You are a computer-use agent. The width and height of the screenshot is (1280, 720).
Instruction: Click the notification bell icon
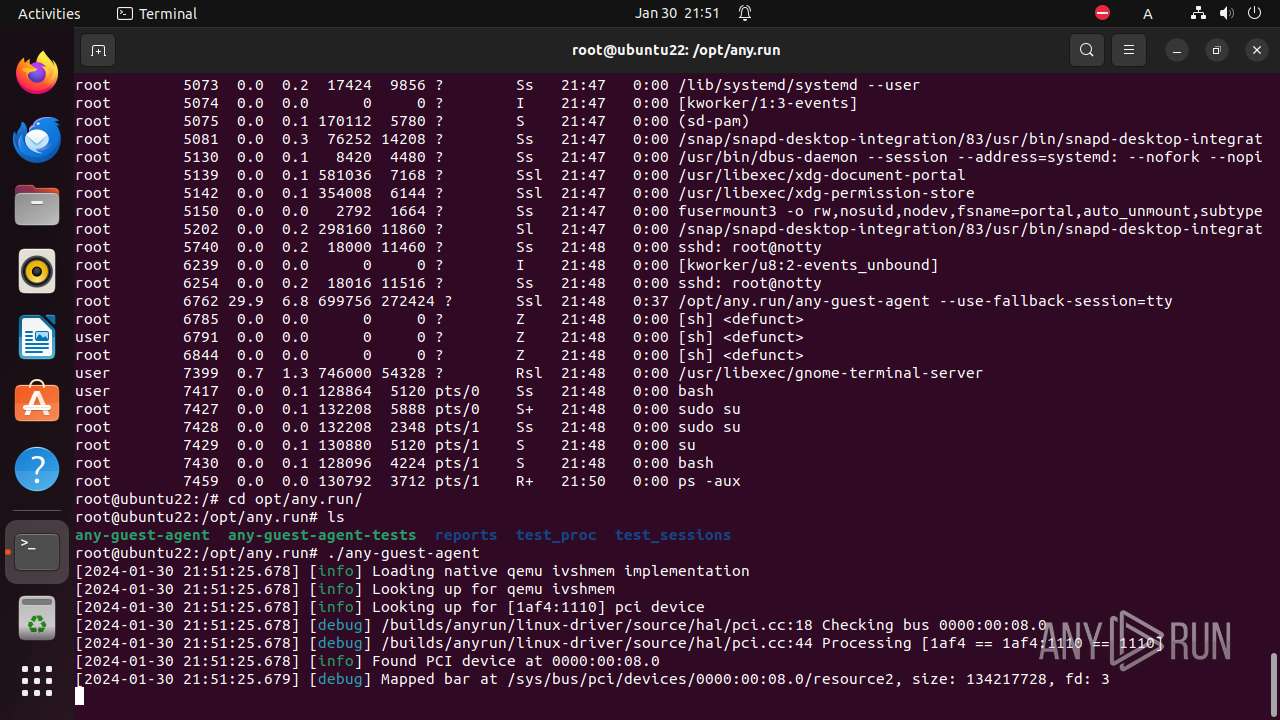[745, 13]
